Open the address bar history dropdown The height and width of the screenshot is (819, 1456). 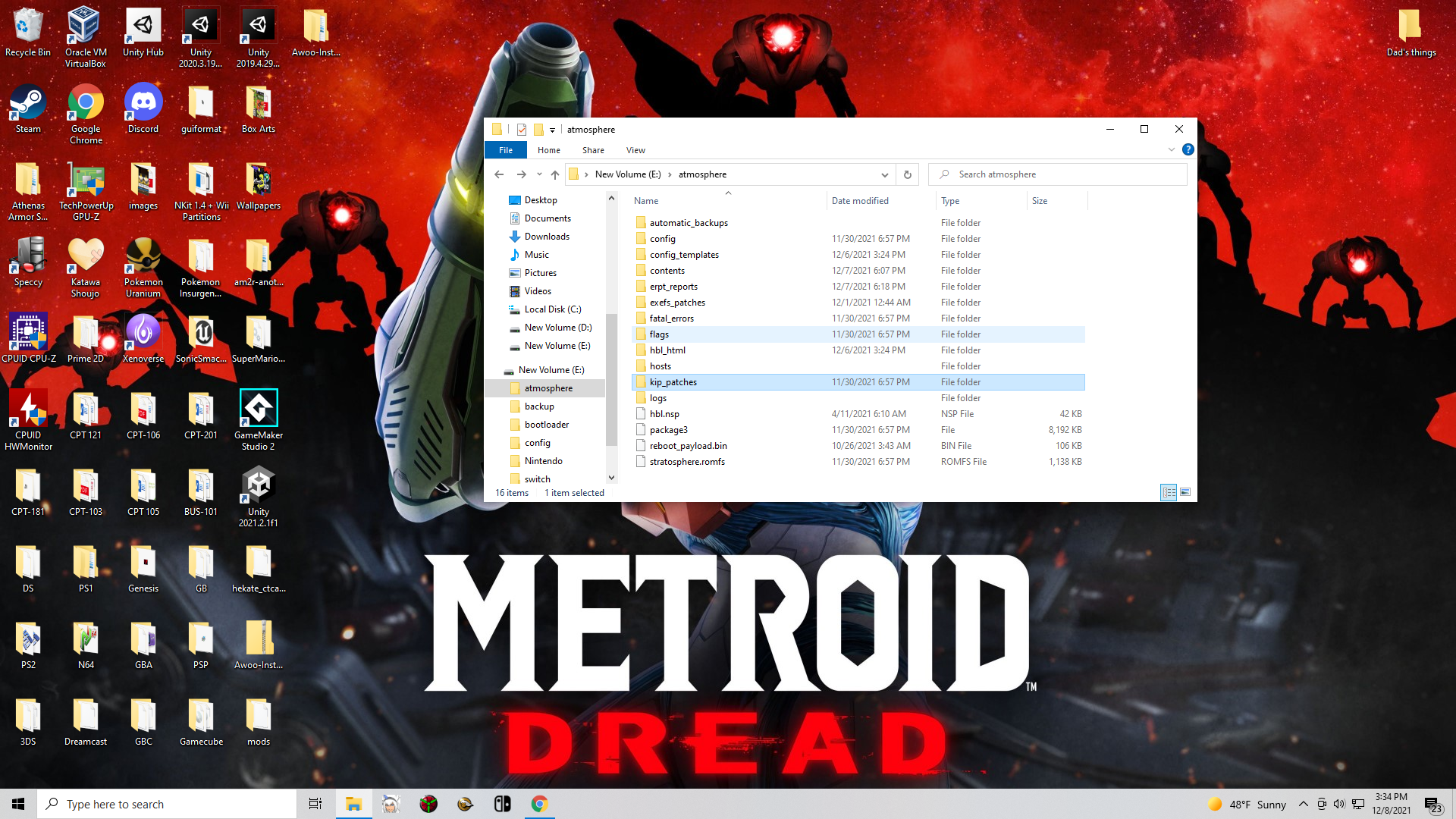[884, 174]
